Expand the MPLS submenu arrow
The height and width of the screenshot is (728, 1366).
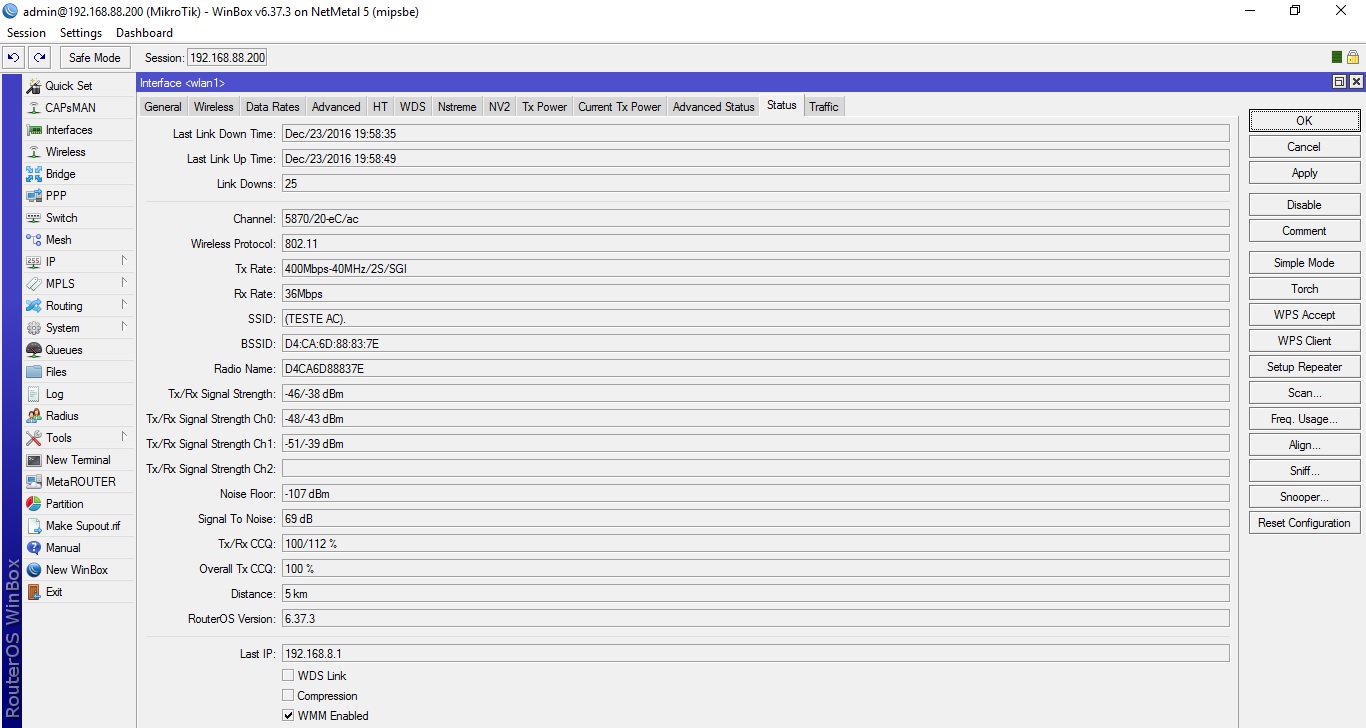tap(124, 283)
